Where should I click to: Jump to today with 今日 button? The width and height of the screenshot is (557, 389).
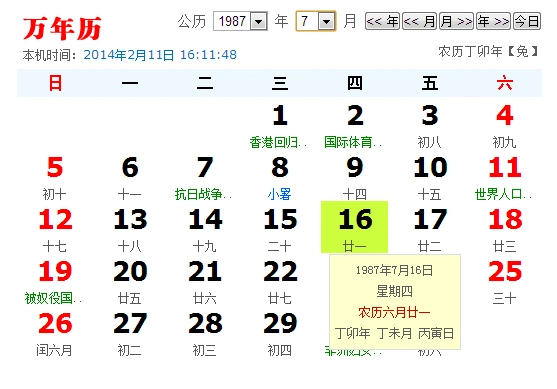[x=527, y=21]
